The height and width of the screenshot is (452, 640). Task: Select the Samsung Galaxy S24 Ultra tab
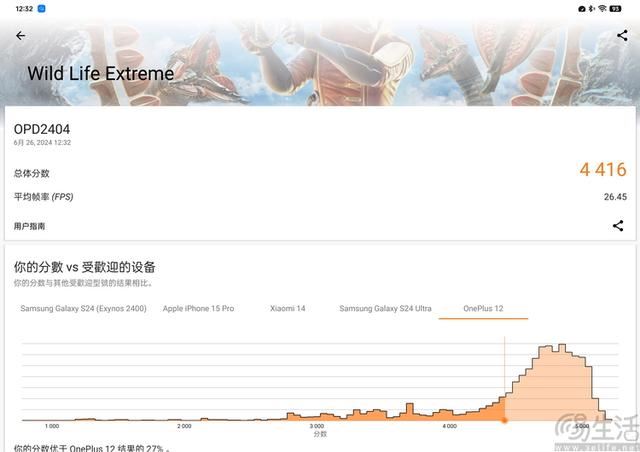coord(385,308)
